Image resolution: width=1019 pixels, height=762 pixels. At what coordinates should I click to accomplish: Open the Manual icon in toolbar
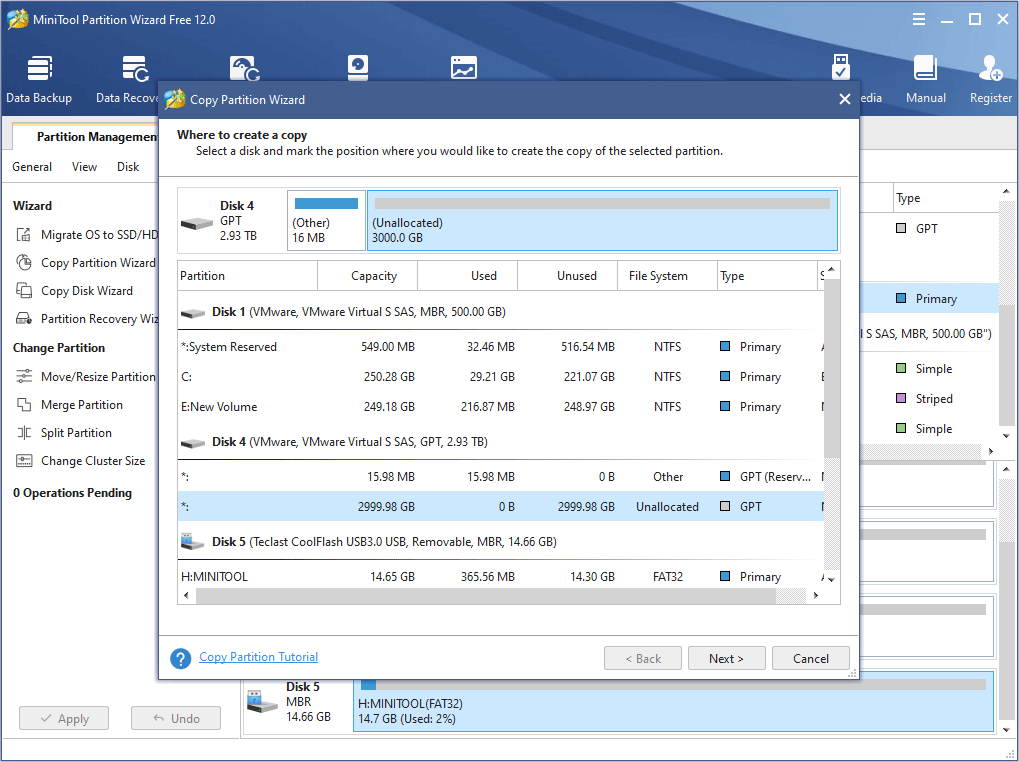point(925,79)
